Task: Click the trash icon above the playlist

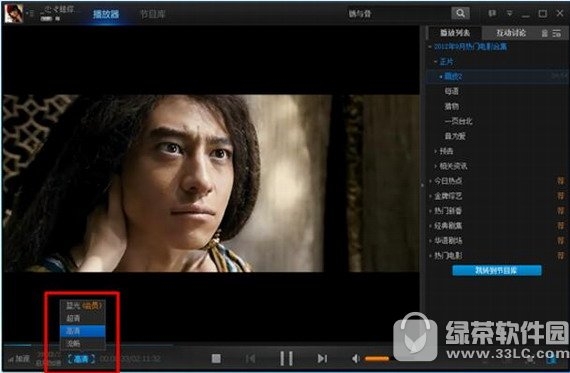Action: click(545, 33)
